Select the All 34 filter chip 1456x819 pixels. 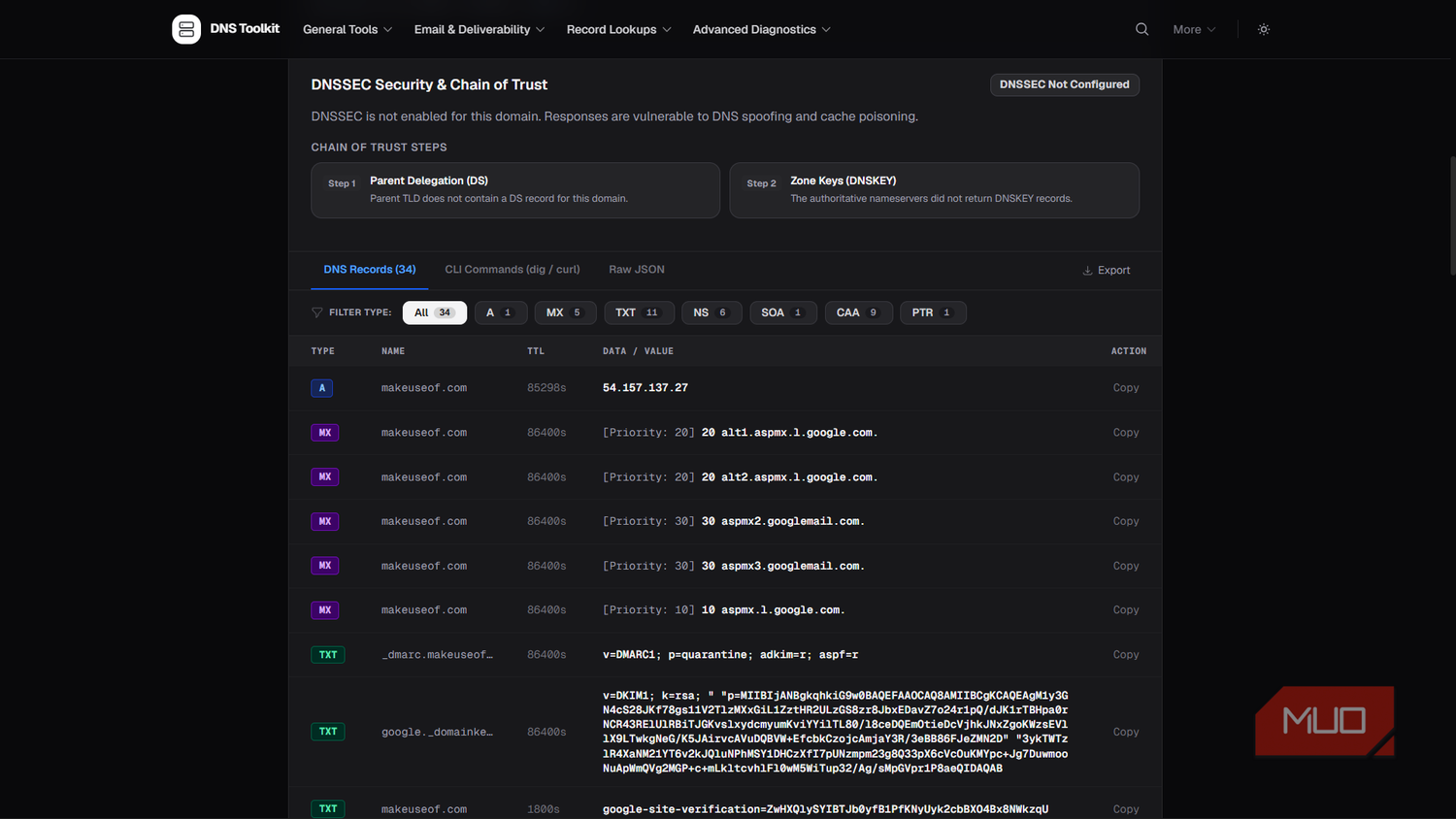[435, 312]
